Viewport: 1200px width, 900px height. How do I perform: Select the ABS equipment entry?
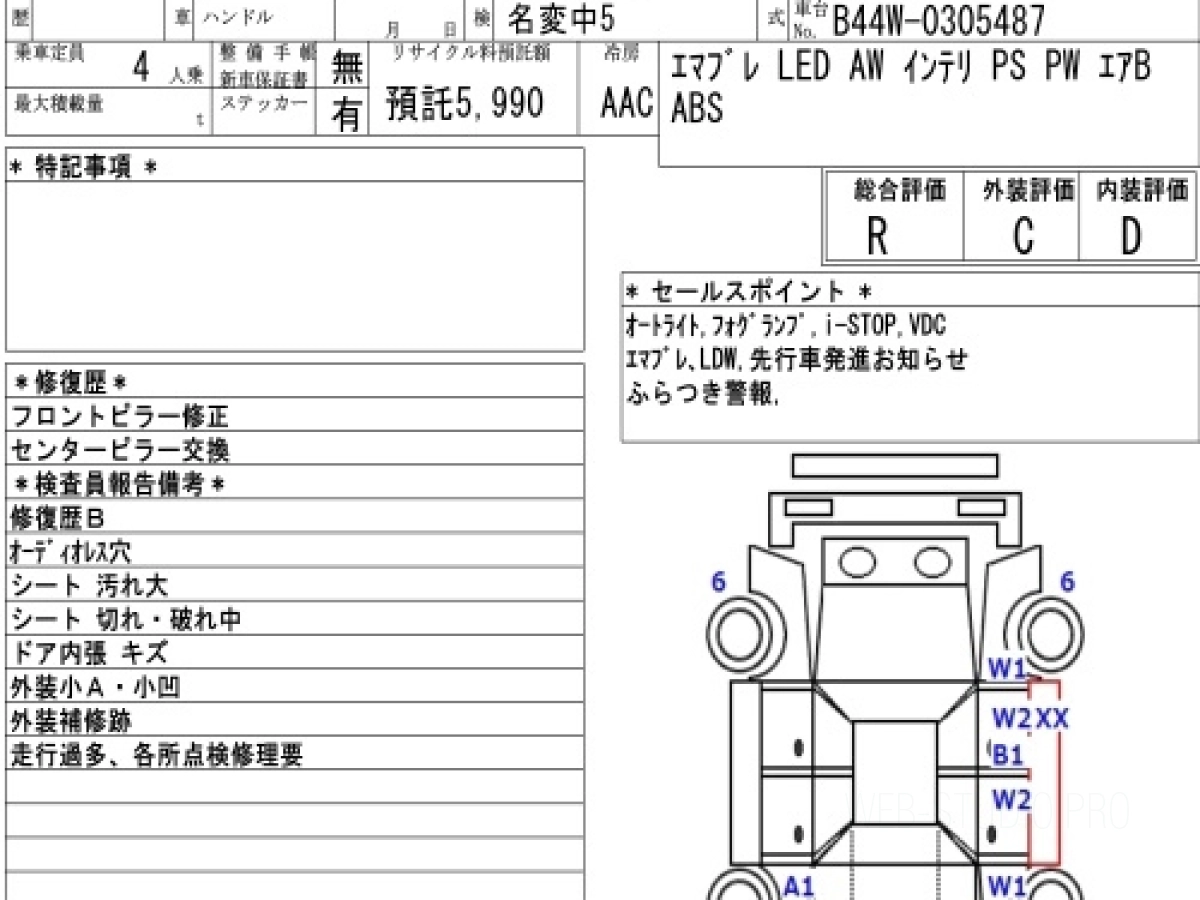click(697, 108)
